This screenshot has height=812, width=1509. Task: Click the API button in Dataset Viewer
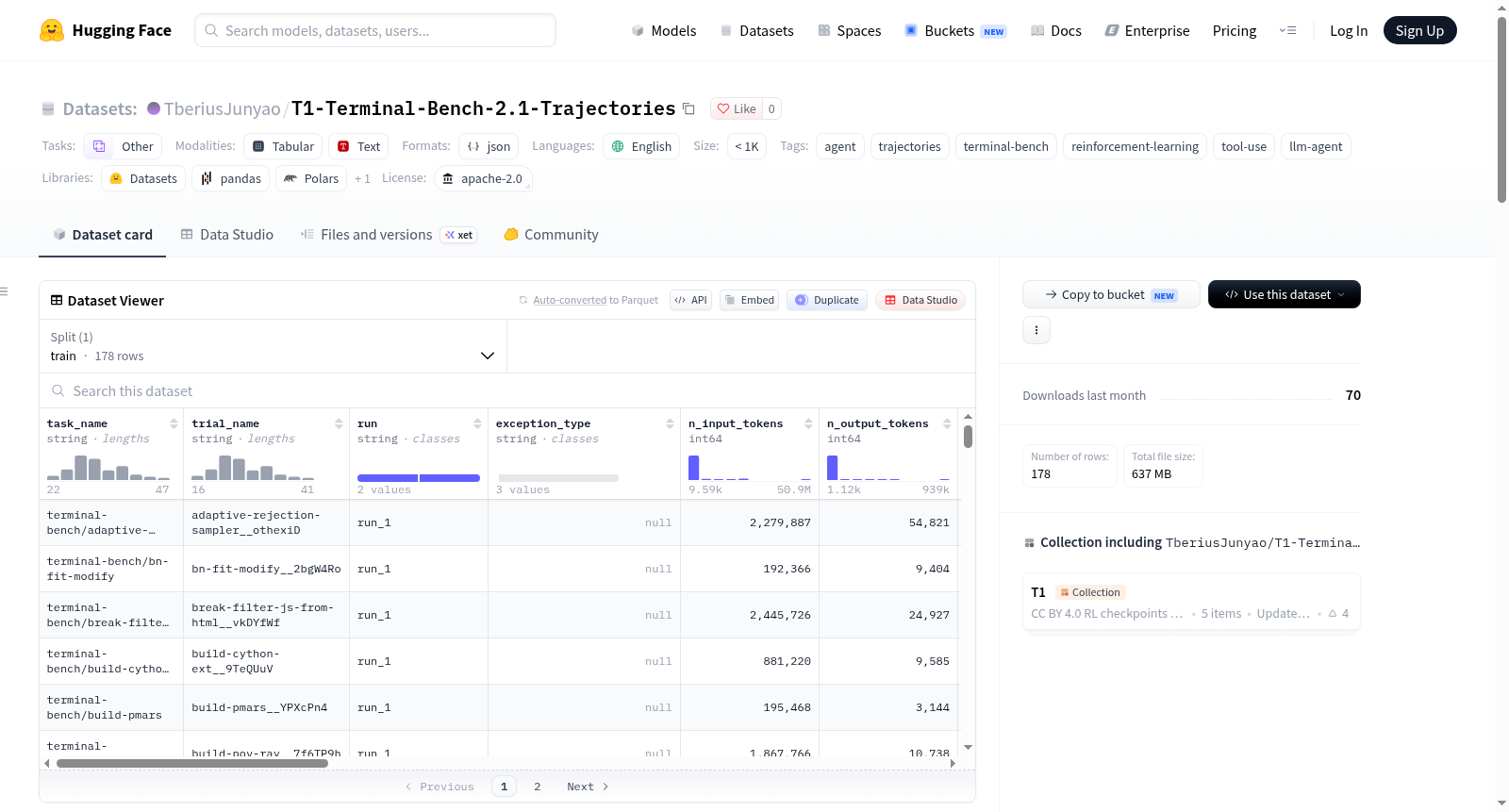[x=690, y=300]
